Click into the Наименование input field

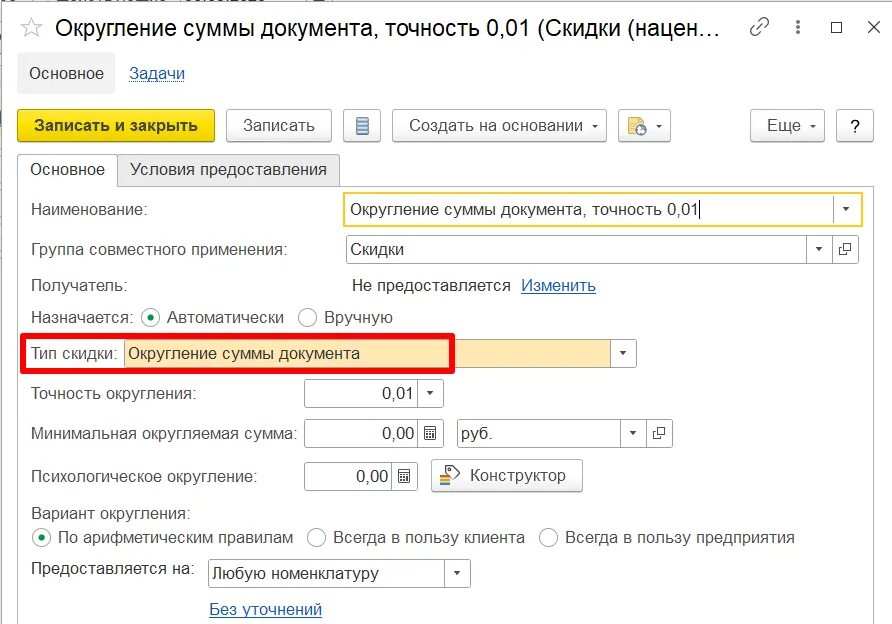pyautogui.click(x=589, y=209)
